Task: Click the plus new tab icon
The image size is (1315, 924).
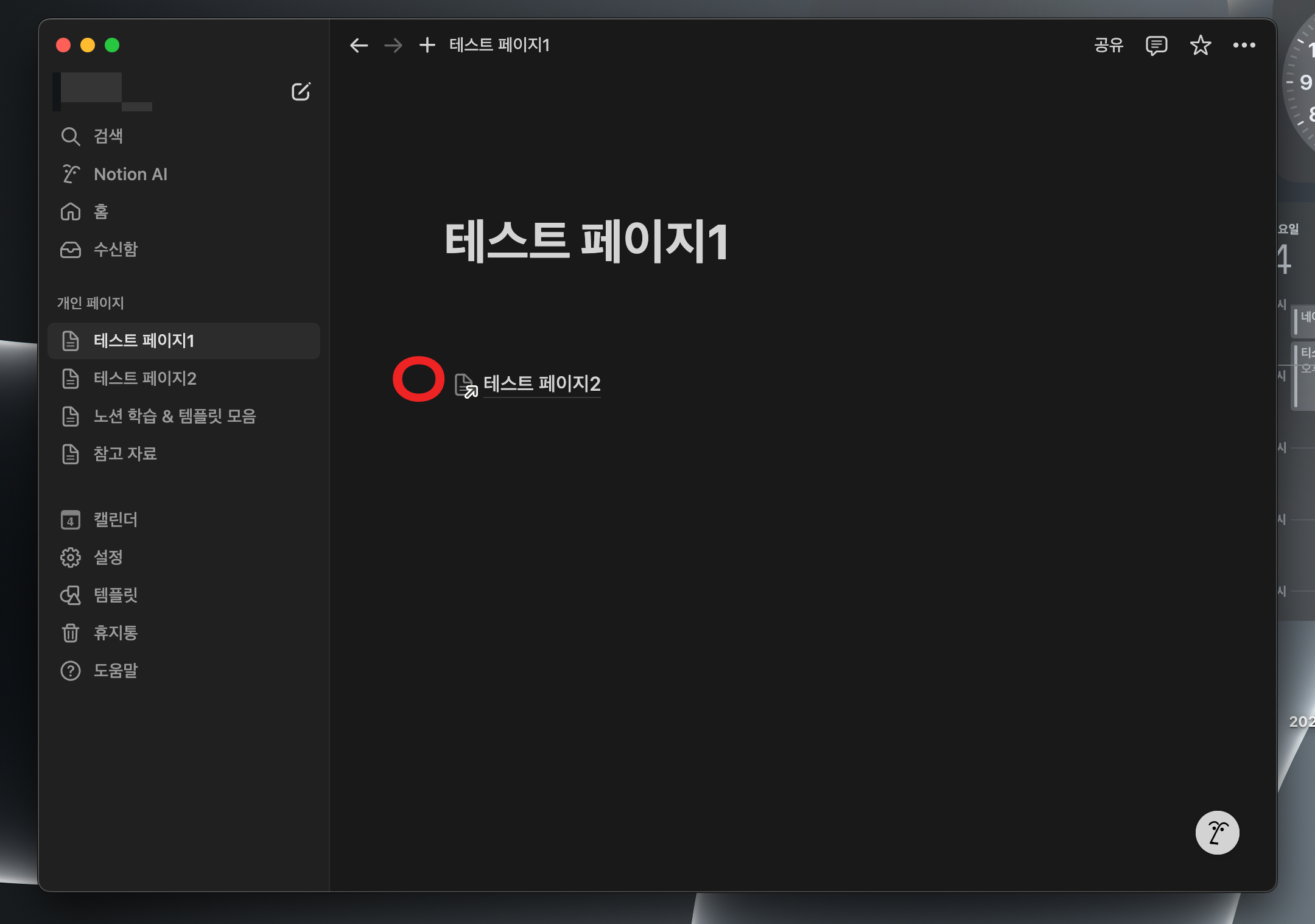Action: coord(427,45)
